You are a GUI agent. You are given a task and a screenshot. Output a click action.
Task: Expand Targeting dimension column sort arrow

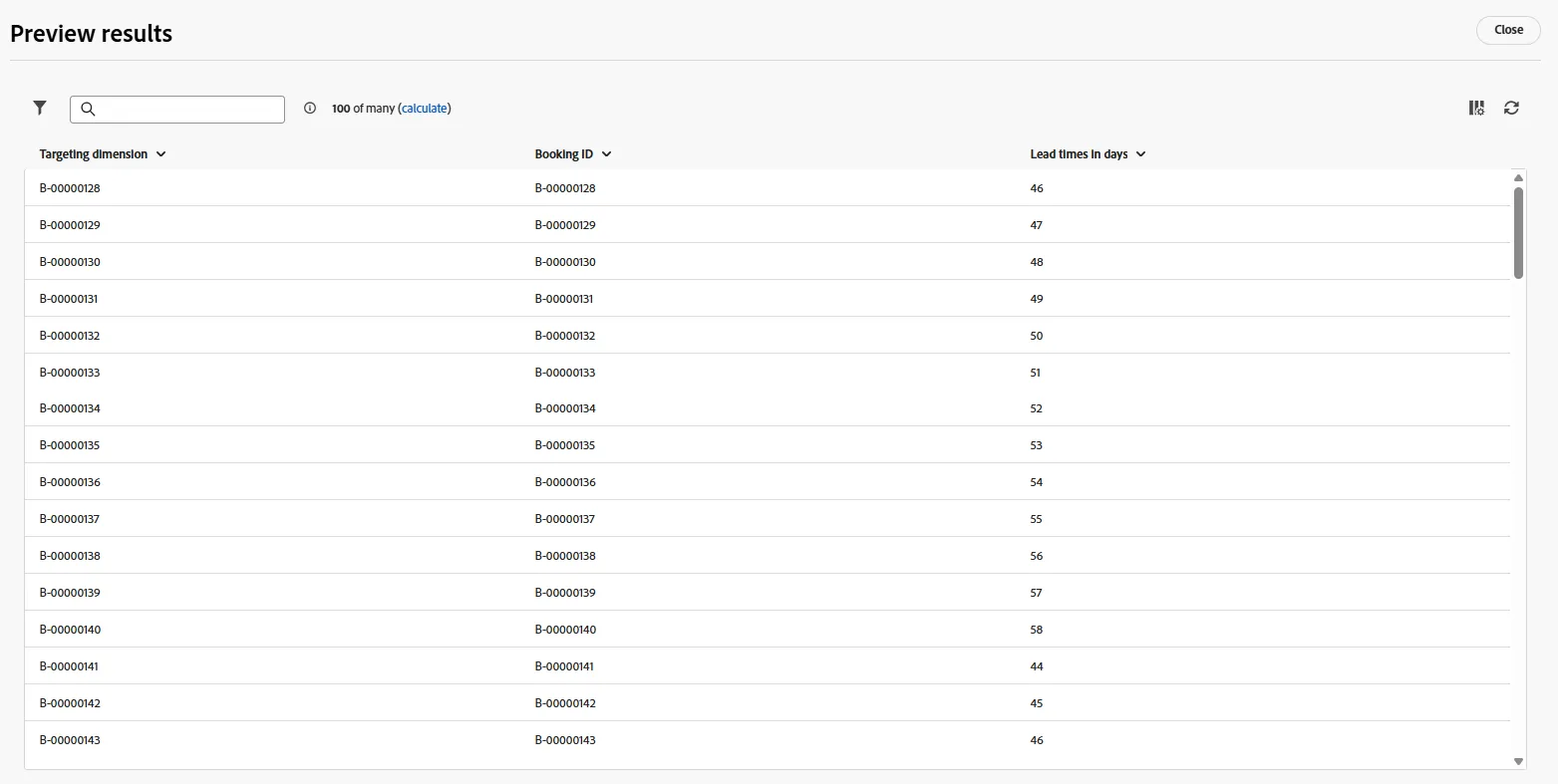[161, 154]
